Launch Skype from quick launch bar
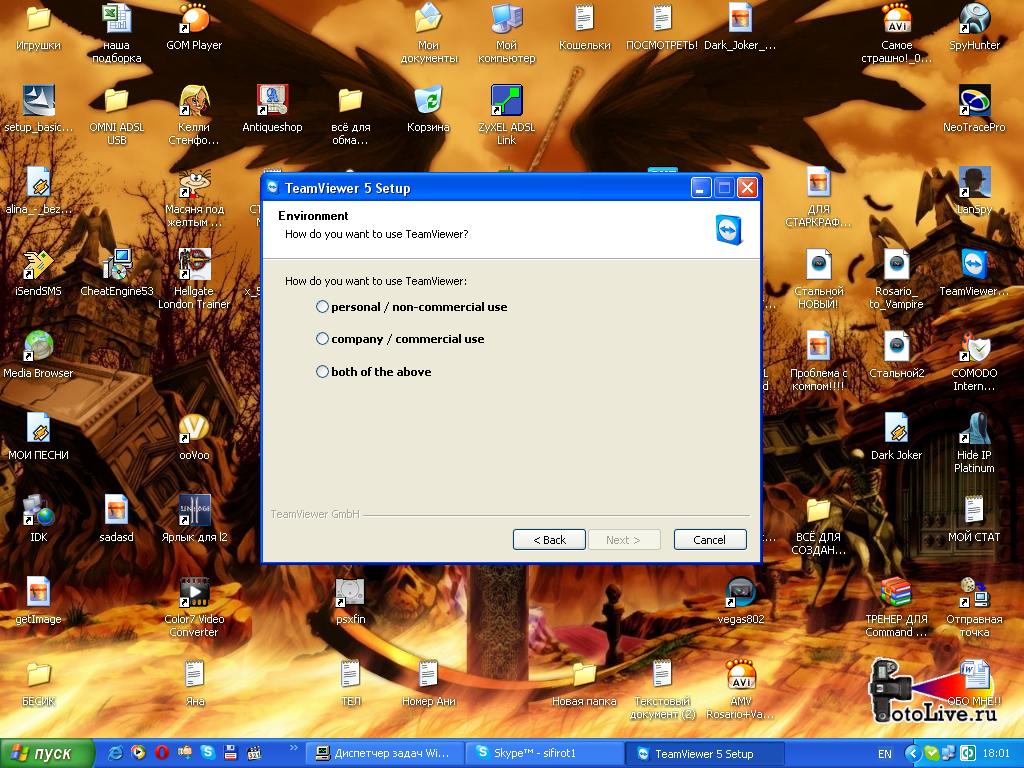The height and width of the screenshot is (768, 1024). pos(208,752)
